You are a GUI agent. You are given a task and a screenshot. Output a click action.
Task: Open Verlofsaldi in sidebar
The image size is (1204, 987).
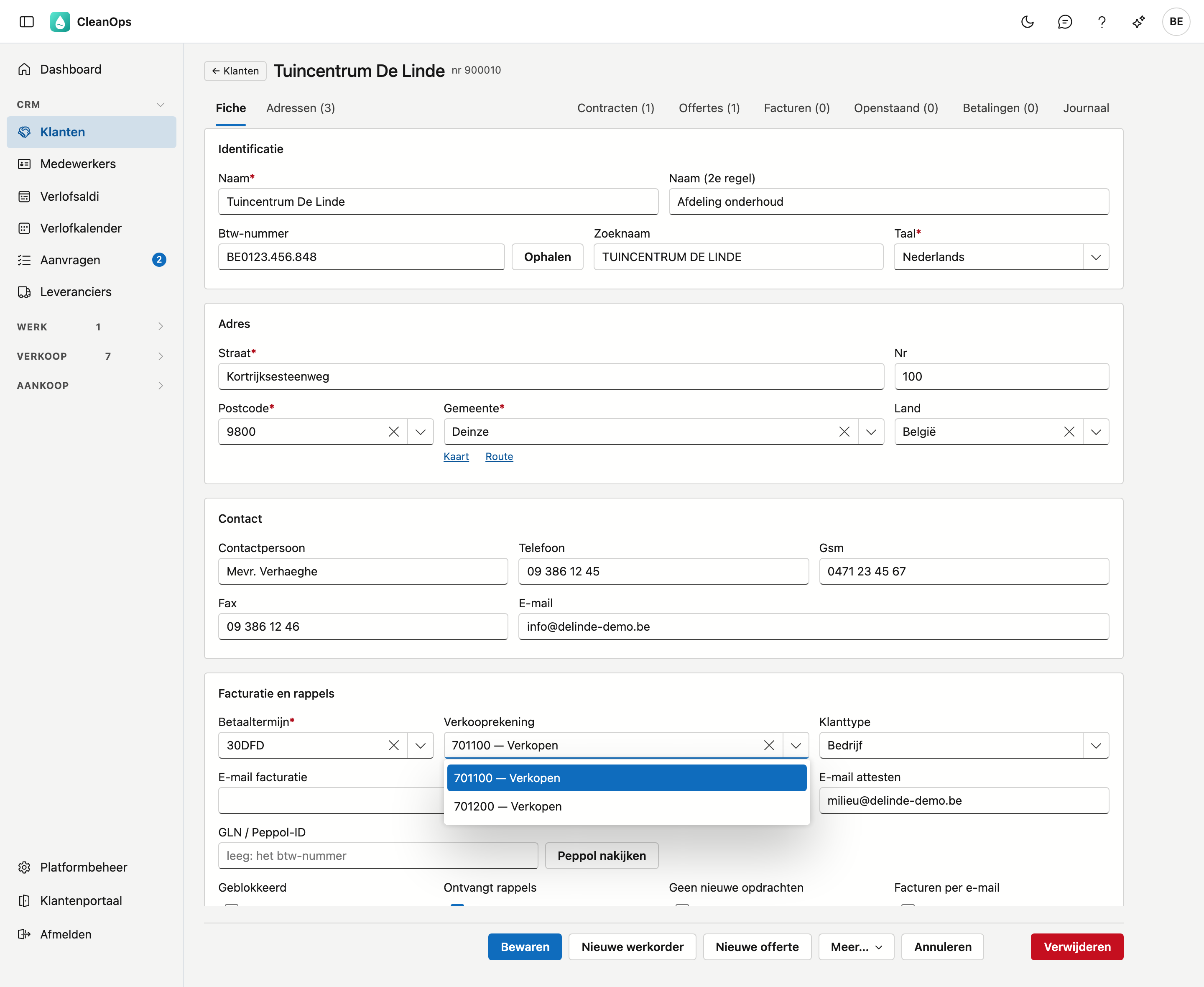(92, 196)
